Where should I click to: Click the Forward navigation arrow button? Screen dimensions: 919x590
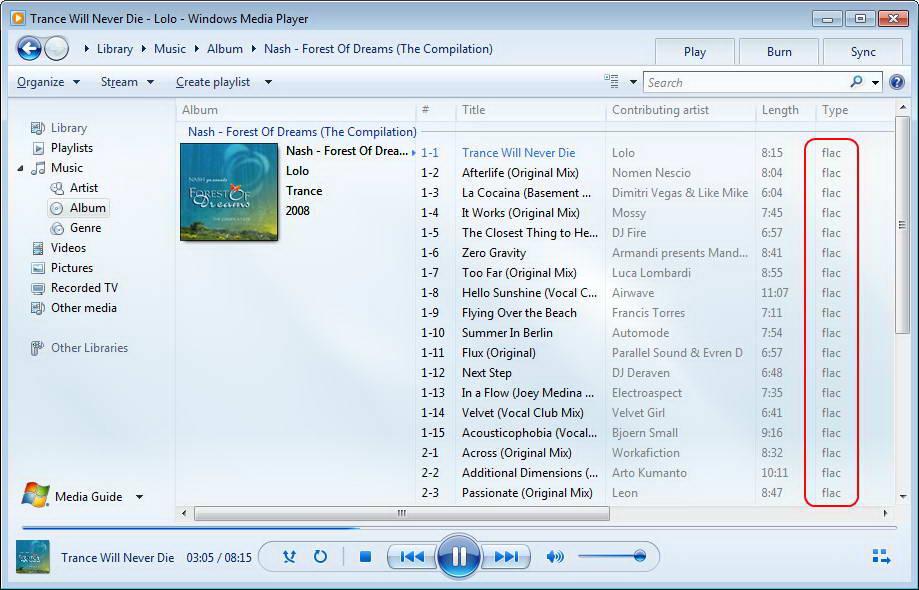pos(57,49)
